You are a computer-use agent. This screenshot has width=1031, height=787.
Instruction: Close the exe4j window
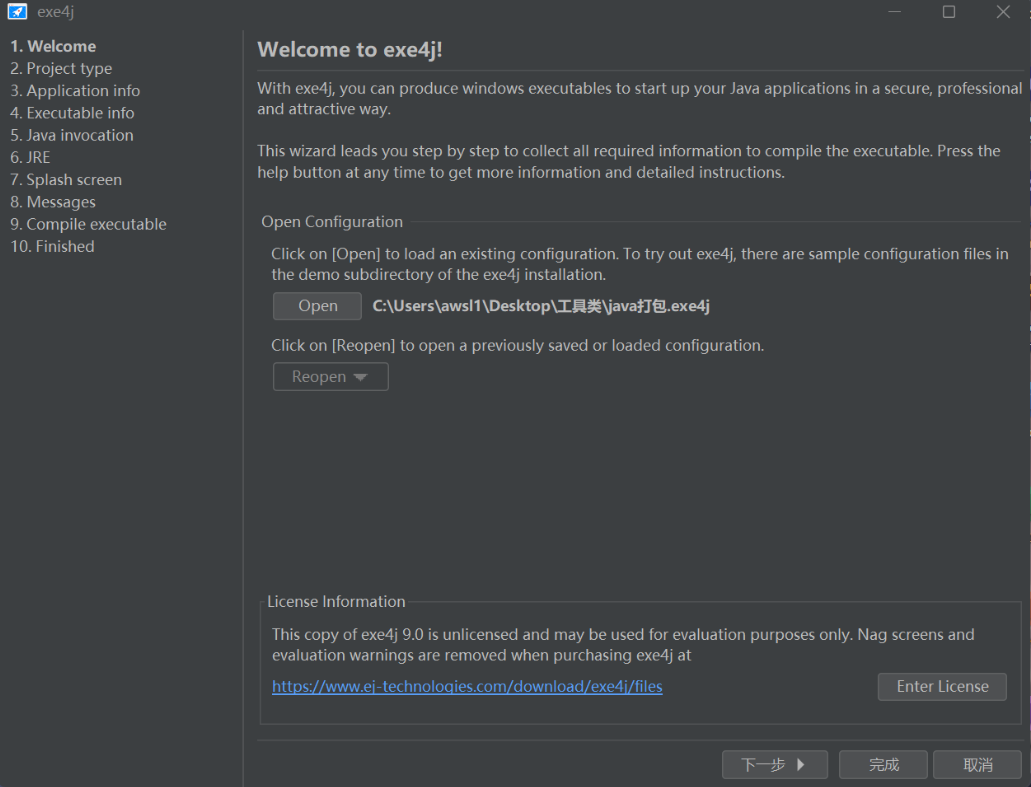1003,12
